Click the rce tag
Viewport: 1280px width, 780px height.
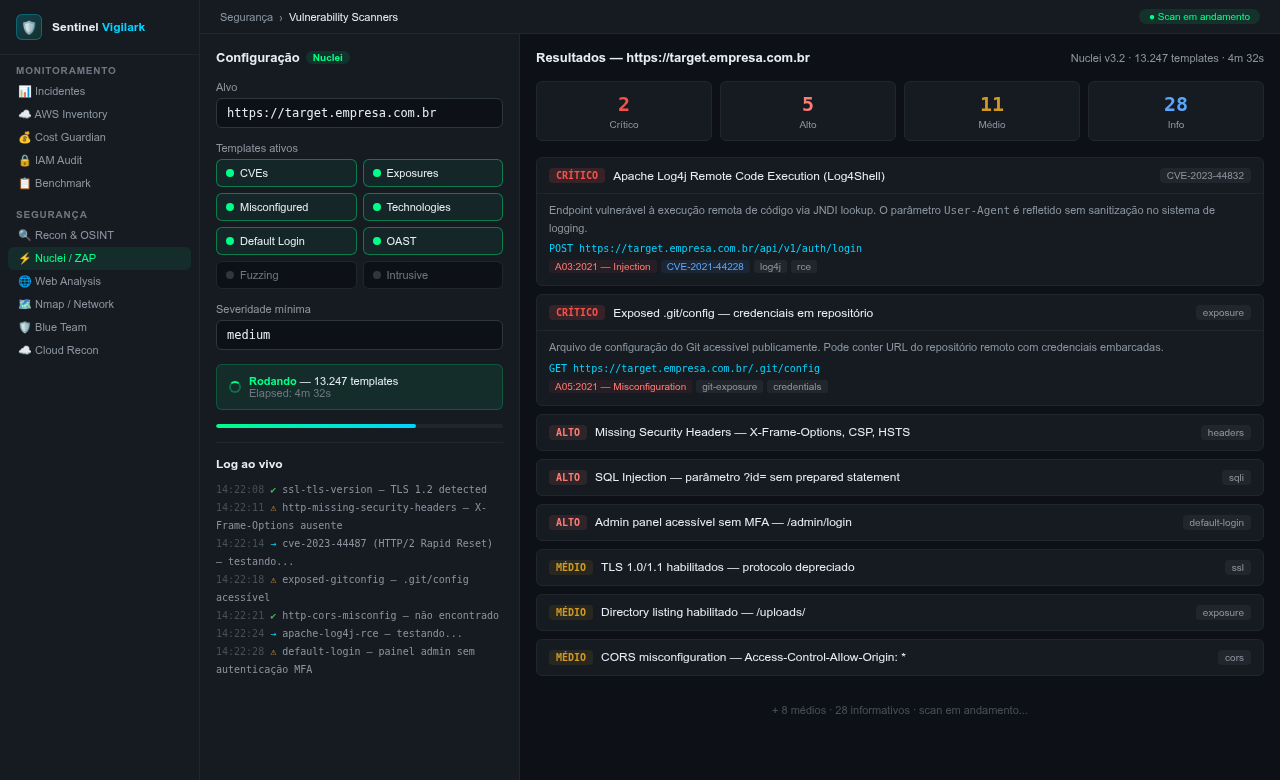click(x=804, y=267)
